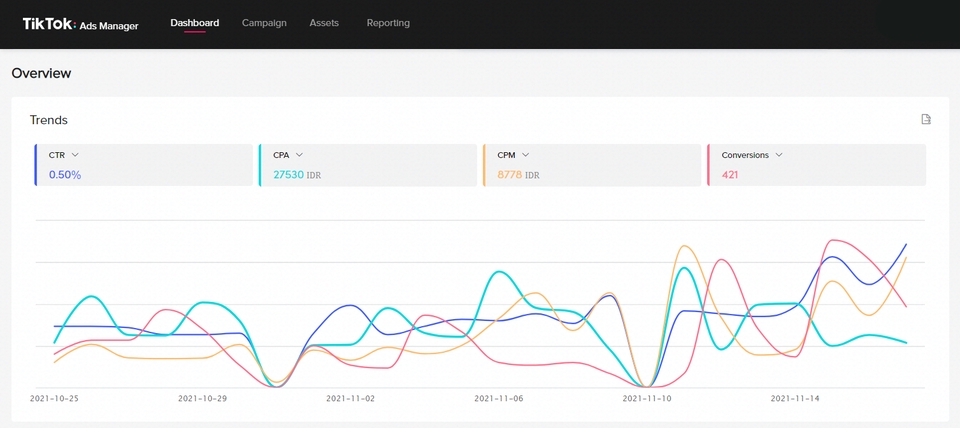Screen dimensions: 960x428
Task: Open the Dashboard tab
Action: pyautogui.click(x=195, y=23)
